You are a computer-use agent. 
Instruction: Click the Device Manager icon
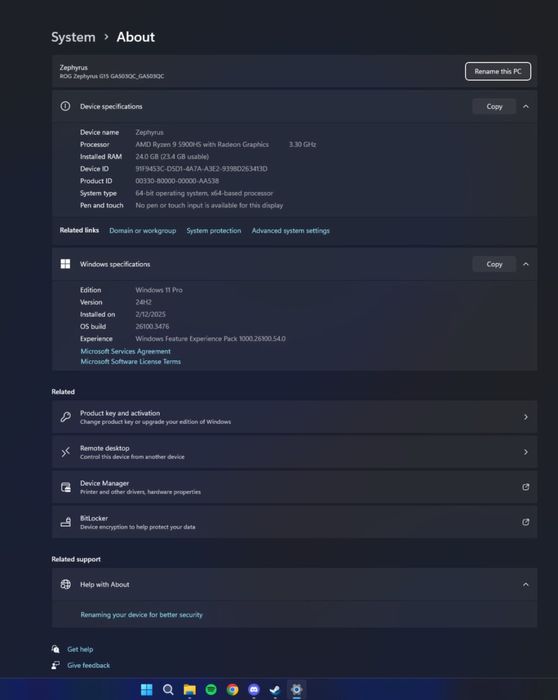66,487
